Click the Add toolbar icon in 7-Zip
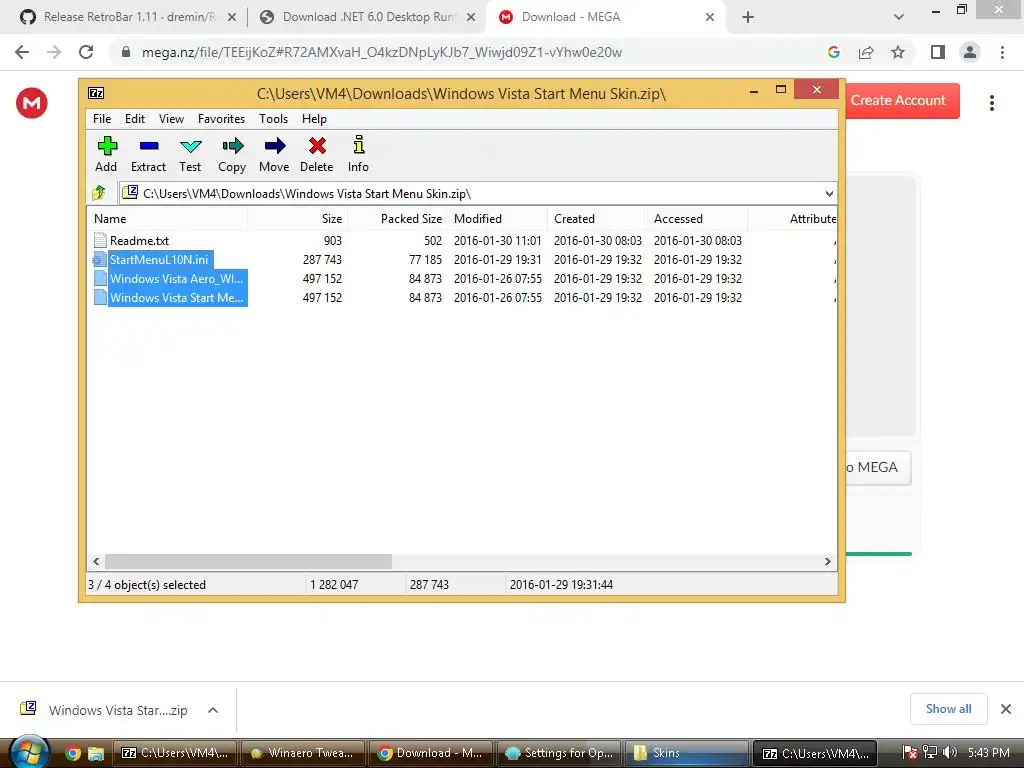The height and width of the screenshot is (768, 1024). click(x=106, y=146)
